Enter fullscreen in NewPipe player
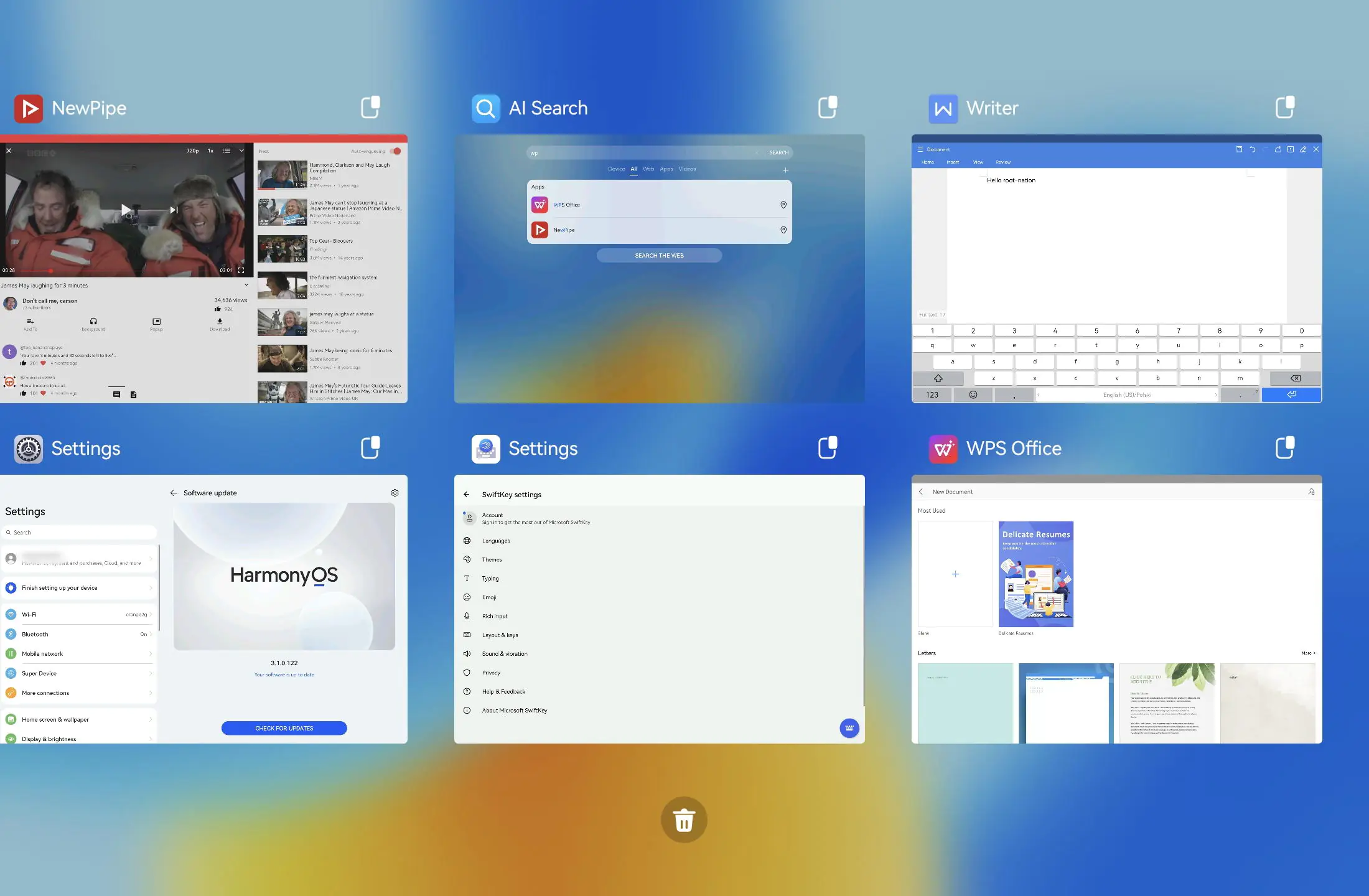Image resolution: width=1369 pixels, height=896 pixels. pos(241,270)
